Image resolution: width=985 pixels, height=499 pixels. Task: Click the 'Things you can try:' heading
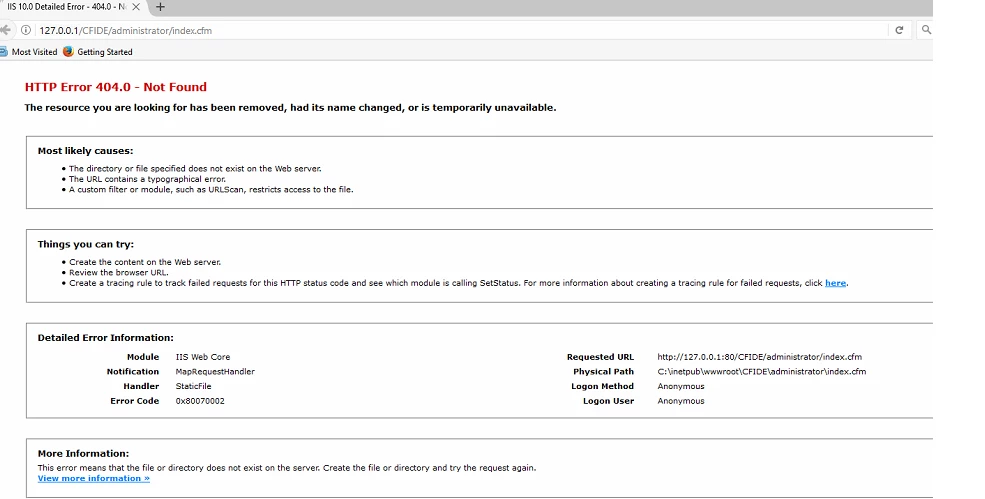click(85, 244)
